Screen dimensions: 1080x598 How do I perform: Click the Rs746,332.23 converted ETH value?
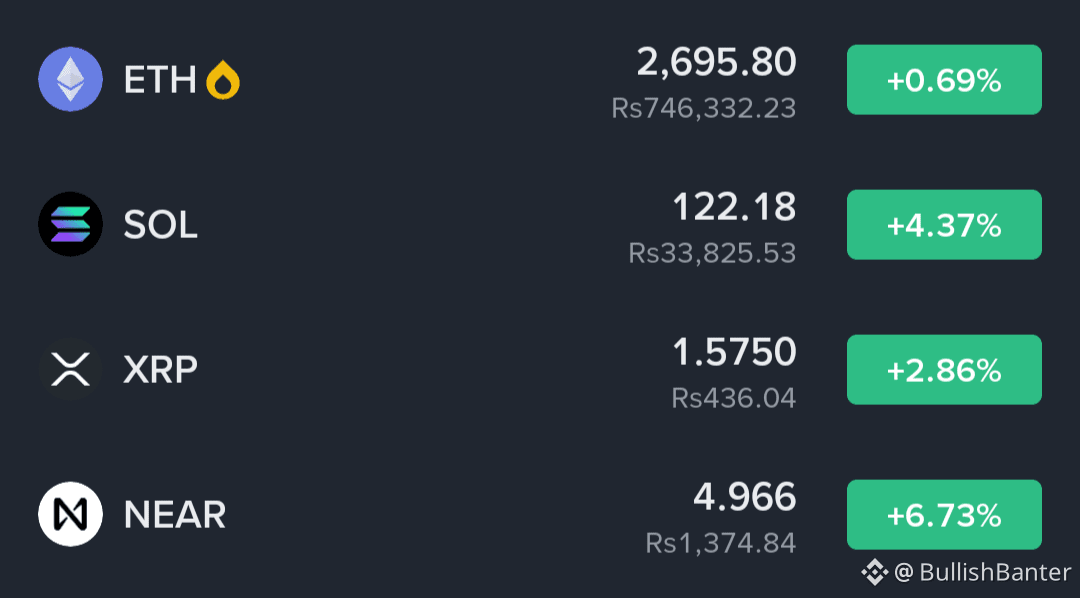[704, 108]
